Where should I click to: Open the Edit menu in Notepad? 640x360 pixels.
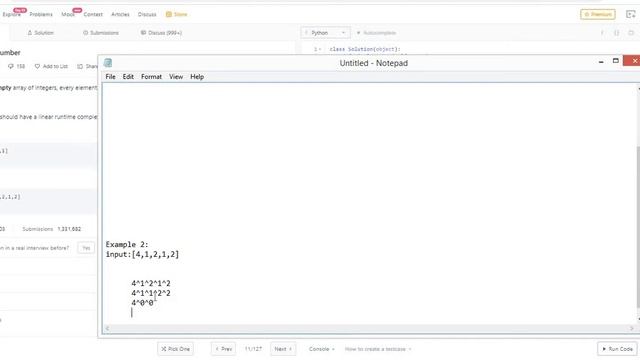point(128,77)
